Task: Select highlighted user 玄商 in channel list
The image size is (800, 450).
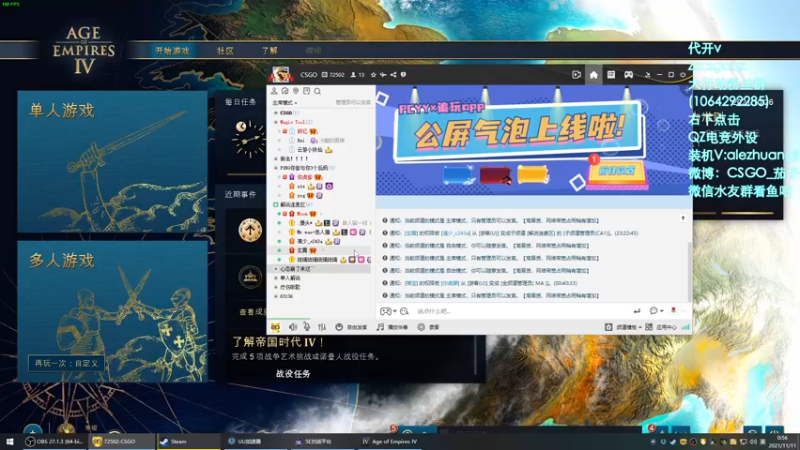Action: pyautogui.click(x=303, y=251)
